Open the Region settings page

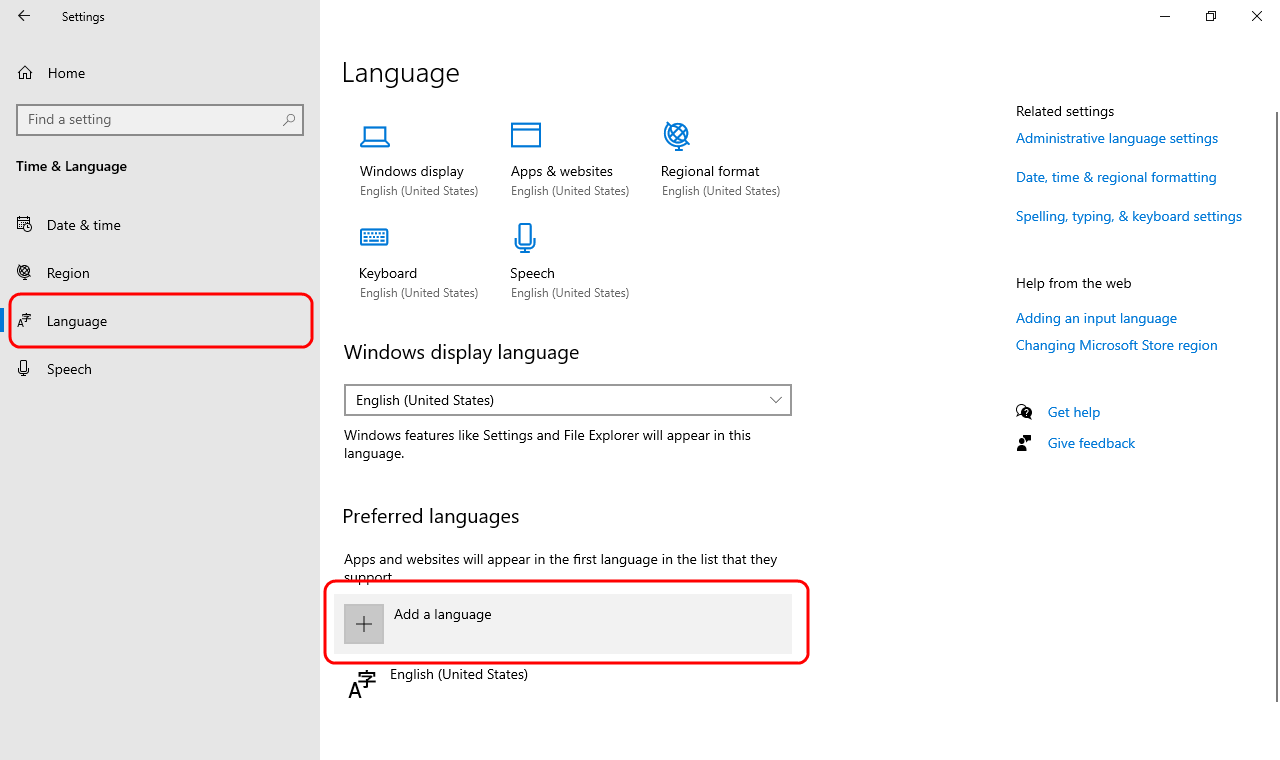point(160,273)
